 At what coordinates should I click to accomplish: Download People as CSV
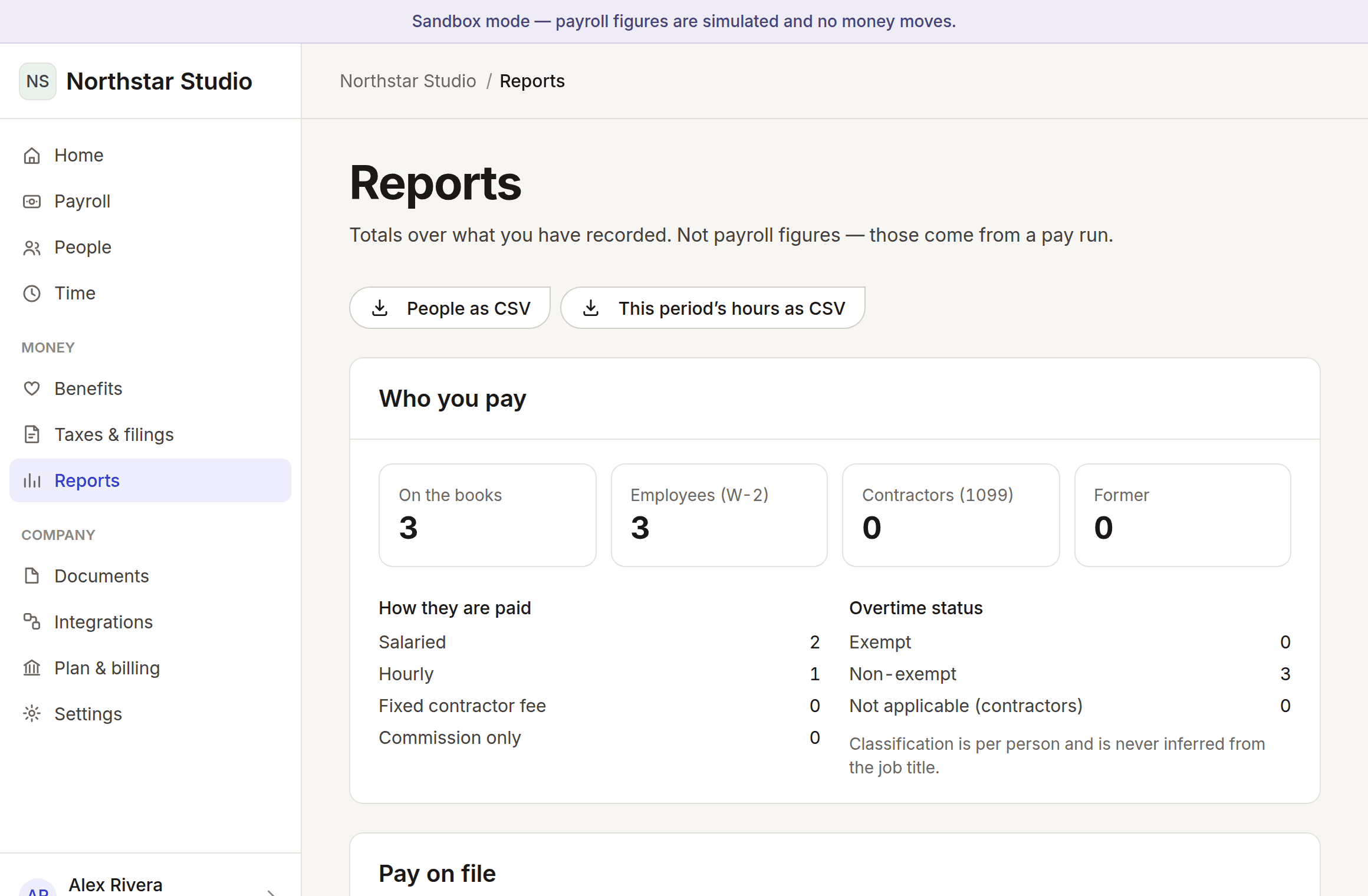click(x=450, y=308)
